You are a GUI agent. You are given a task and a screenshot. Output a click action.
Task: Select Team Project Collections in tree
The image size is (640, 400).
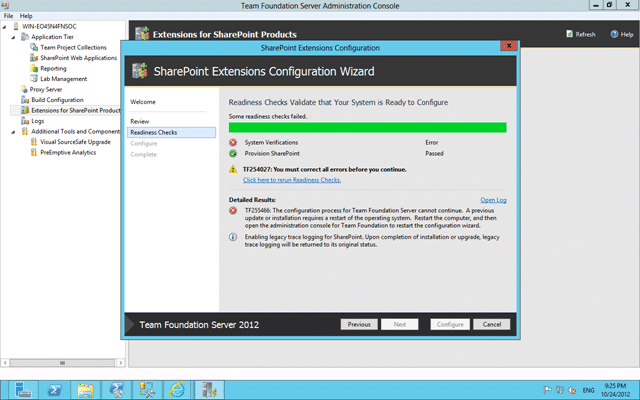tap(73, 47)
